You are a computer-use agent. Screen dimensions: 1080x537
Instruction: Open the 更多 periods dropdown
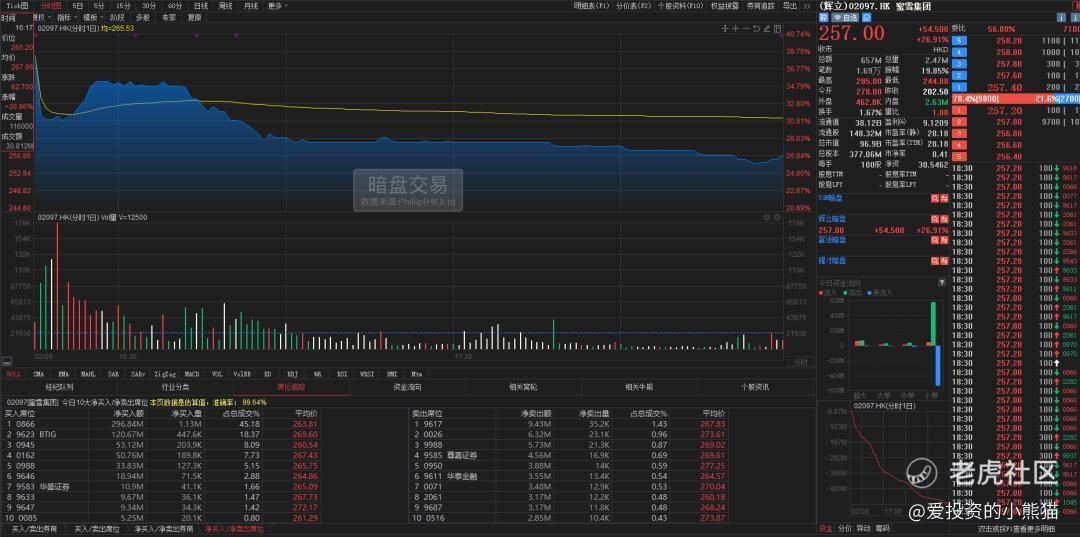[276, 6]
